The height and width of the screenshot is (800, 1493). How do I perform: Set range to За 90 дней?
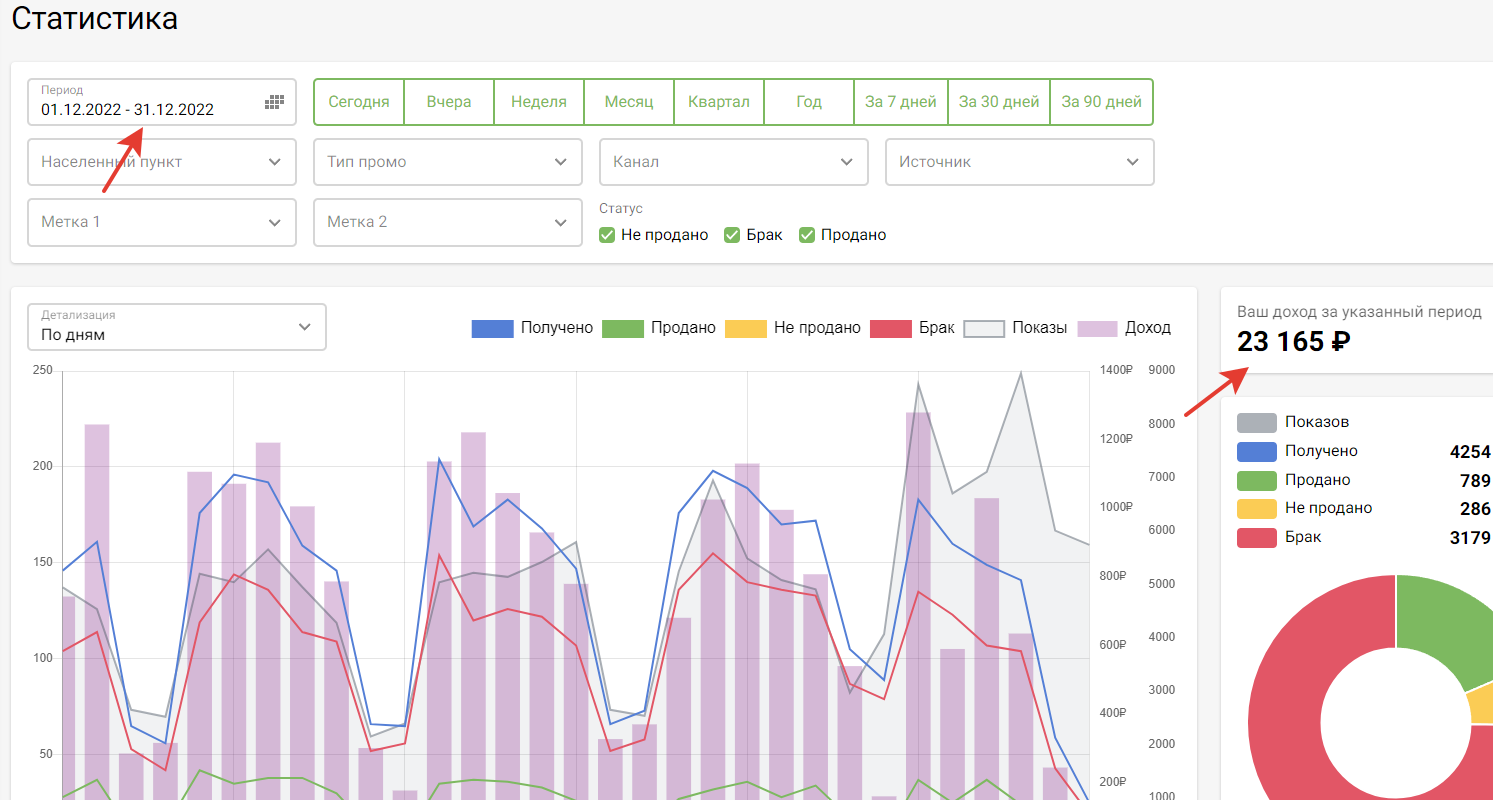tap(1102, 102)
